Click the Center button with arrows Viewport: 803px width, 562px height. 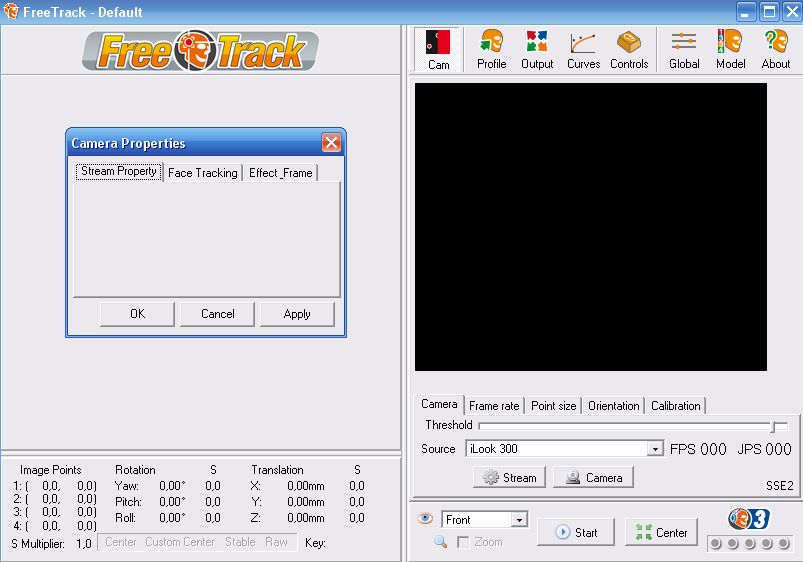[661, 532]
